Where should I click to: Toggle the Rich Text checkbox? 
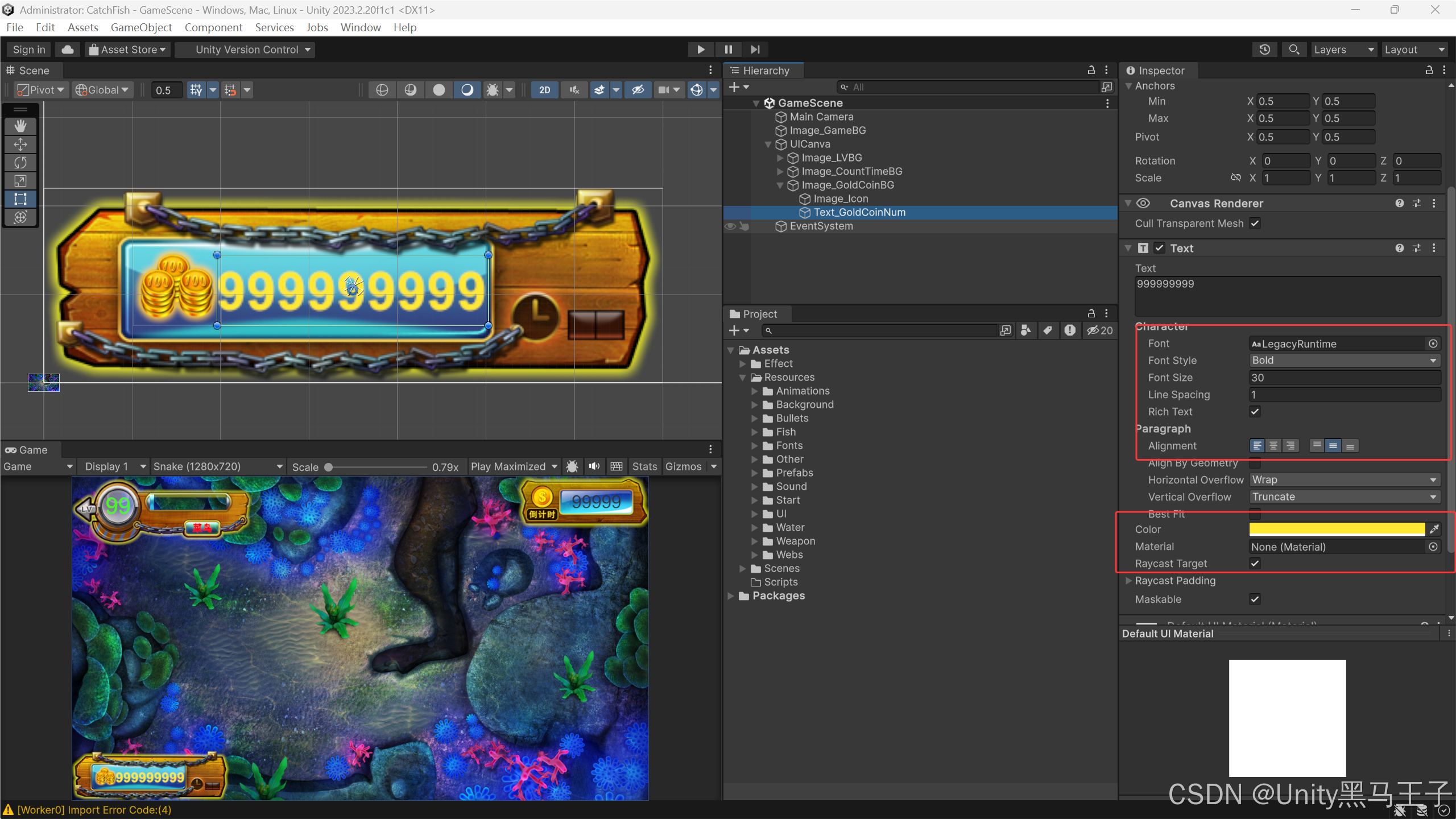click(1255, 411)
